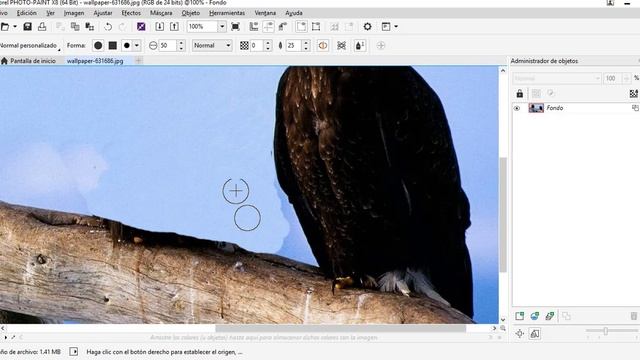Click status bar info selector arrow
The image size is (640, 360).
point(73,352)
